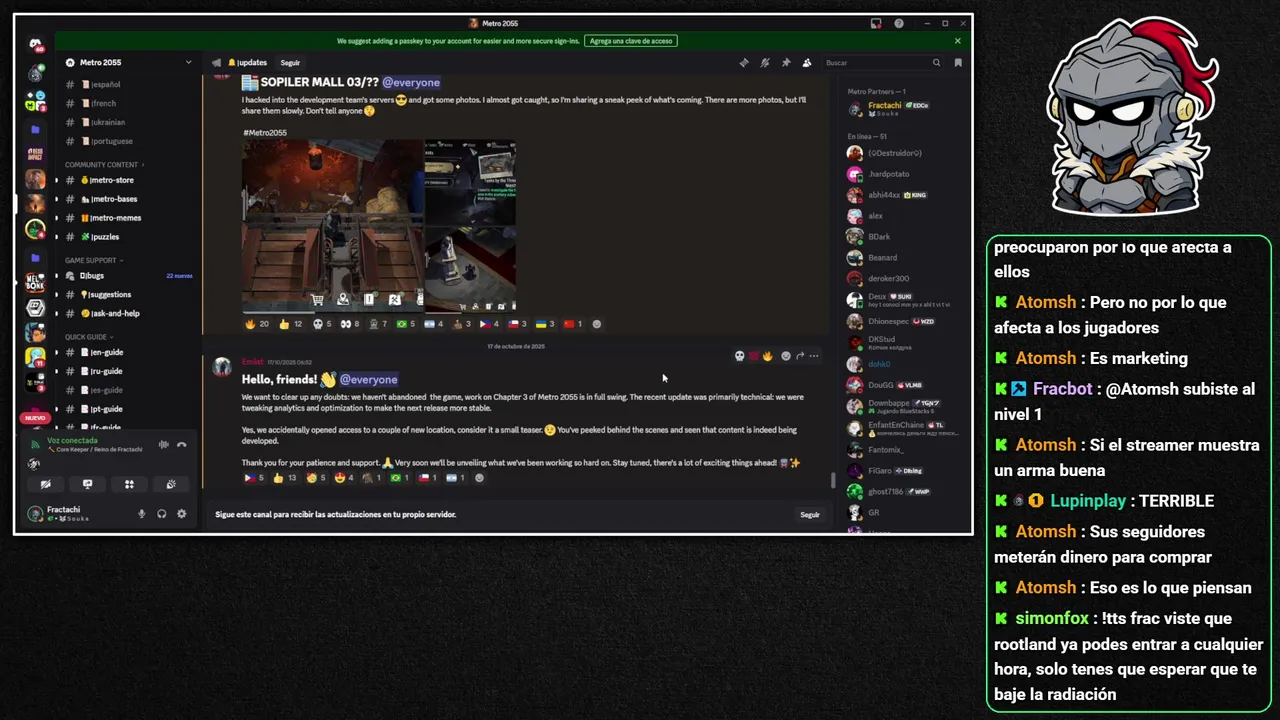Add reaction on Hello, friends message
Image resolution: width=1280 pixels, height=720 pixels.
pos(479,478)
